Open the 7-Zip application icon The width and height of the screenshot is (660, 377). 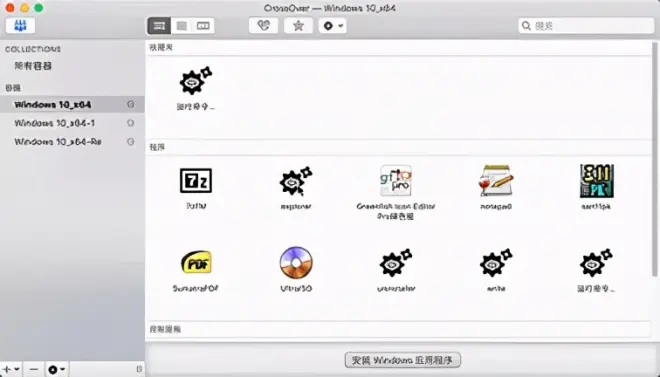[196, 181]
